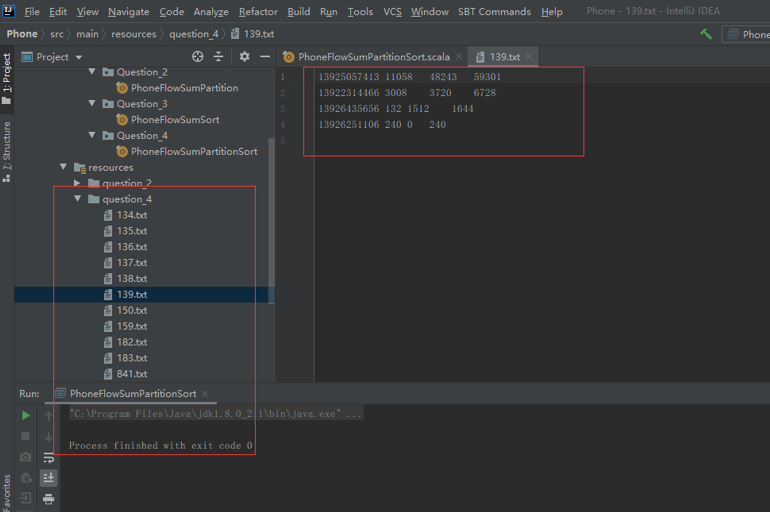Collapse the Question_2 folder
This screenshot has height=512, width=770.
pos(92,72)
